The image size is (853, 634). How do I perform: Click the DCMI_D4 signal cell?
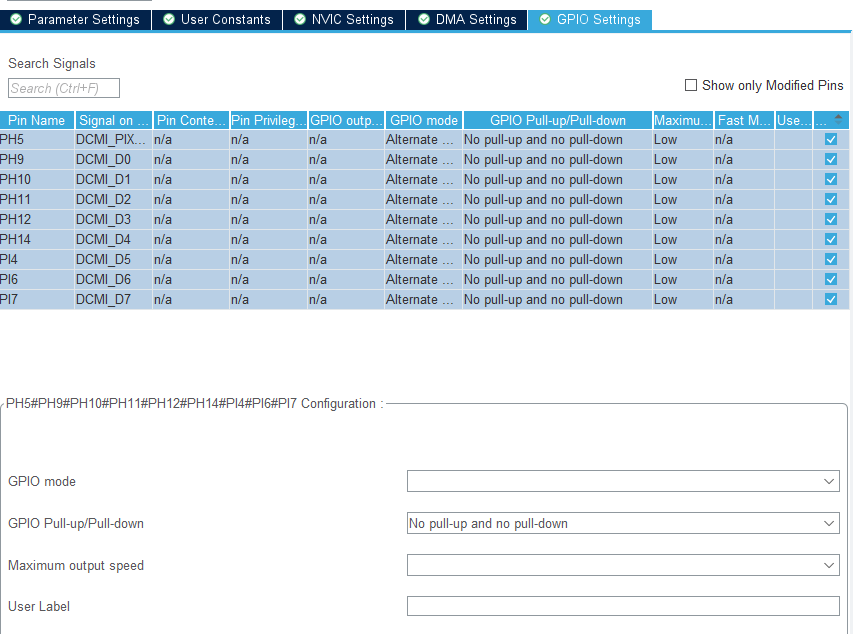(113, 239)
